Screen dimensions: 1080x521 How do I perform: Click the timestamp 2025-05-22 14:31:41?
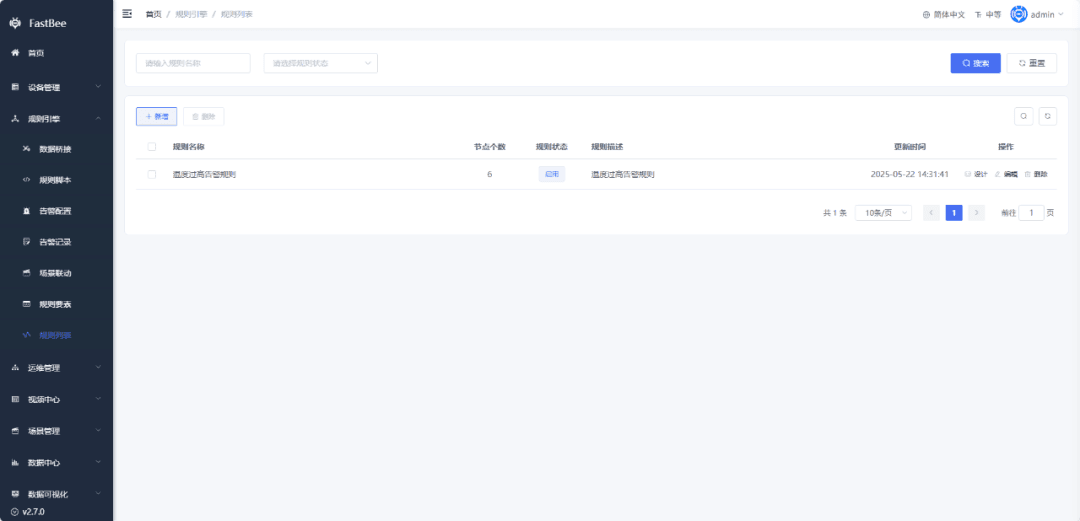[x=909, y=174]
